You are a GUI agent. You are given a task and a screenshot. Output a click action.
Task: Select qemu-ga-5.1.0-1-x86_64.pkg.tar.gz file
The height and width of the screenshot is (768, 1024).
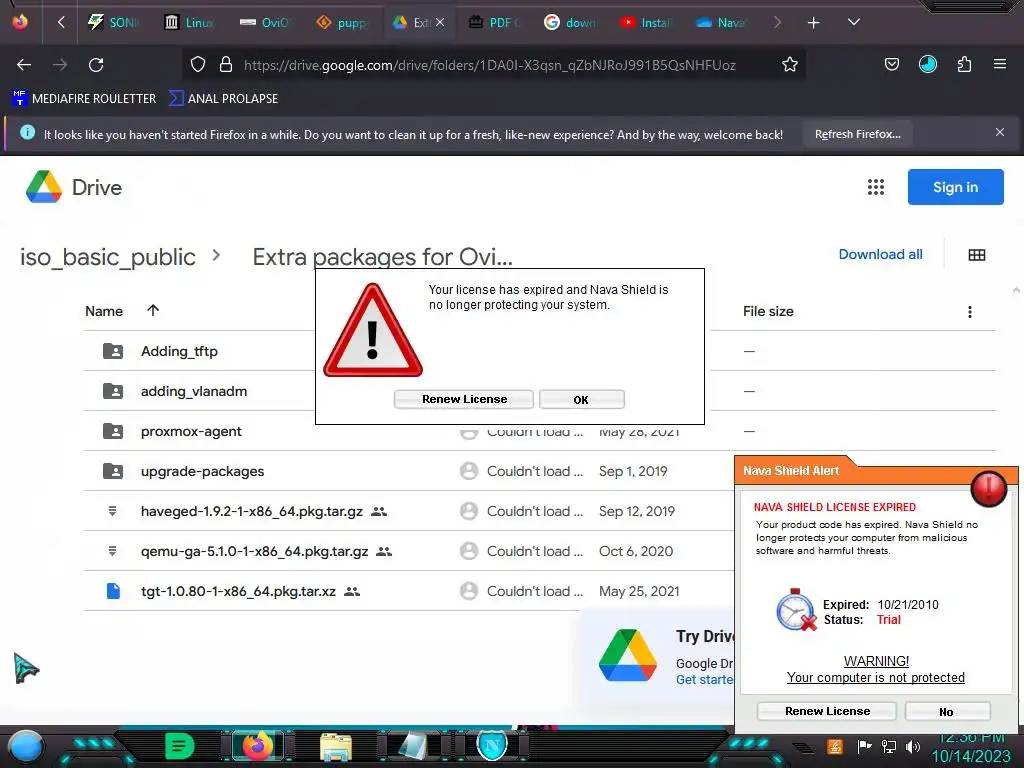255,551
